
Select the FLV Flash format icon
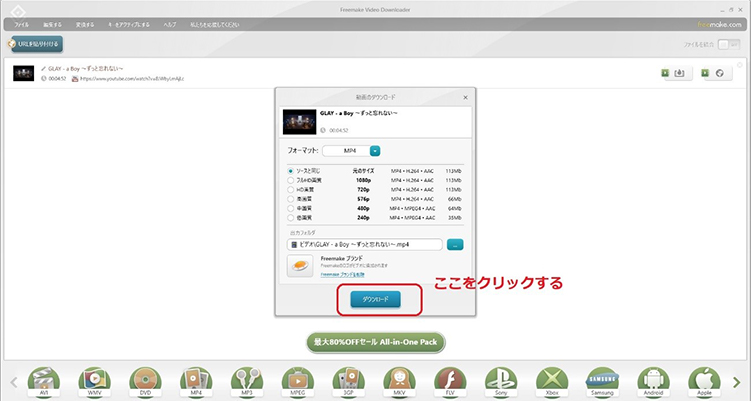pos(450,383)
